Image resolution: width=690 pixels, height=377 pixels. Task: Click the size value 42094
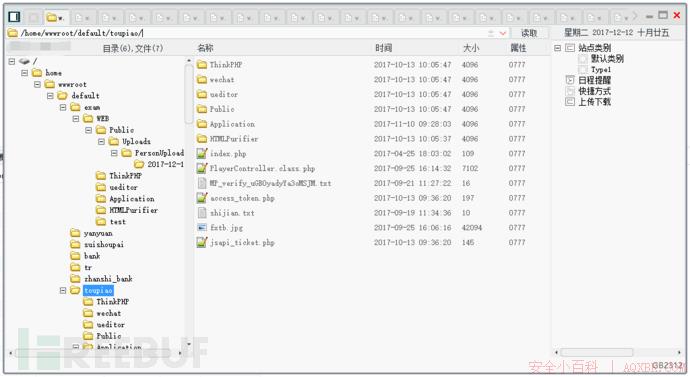(471, 227)
